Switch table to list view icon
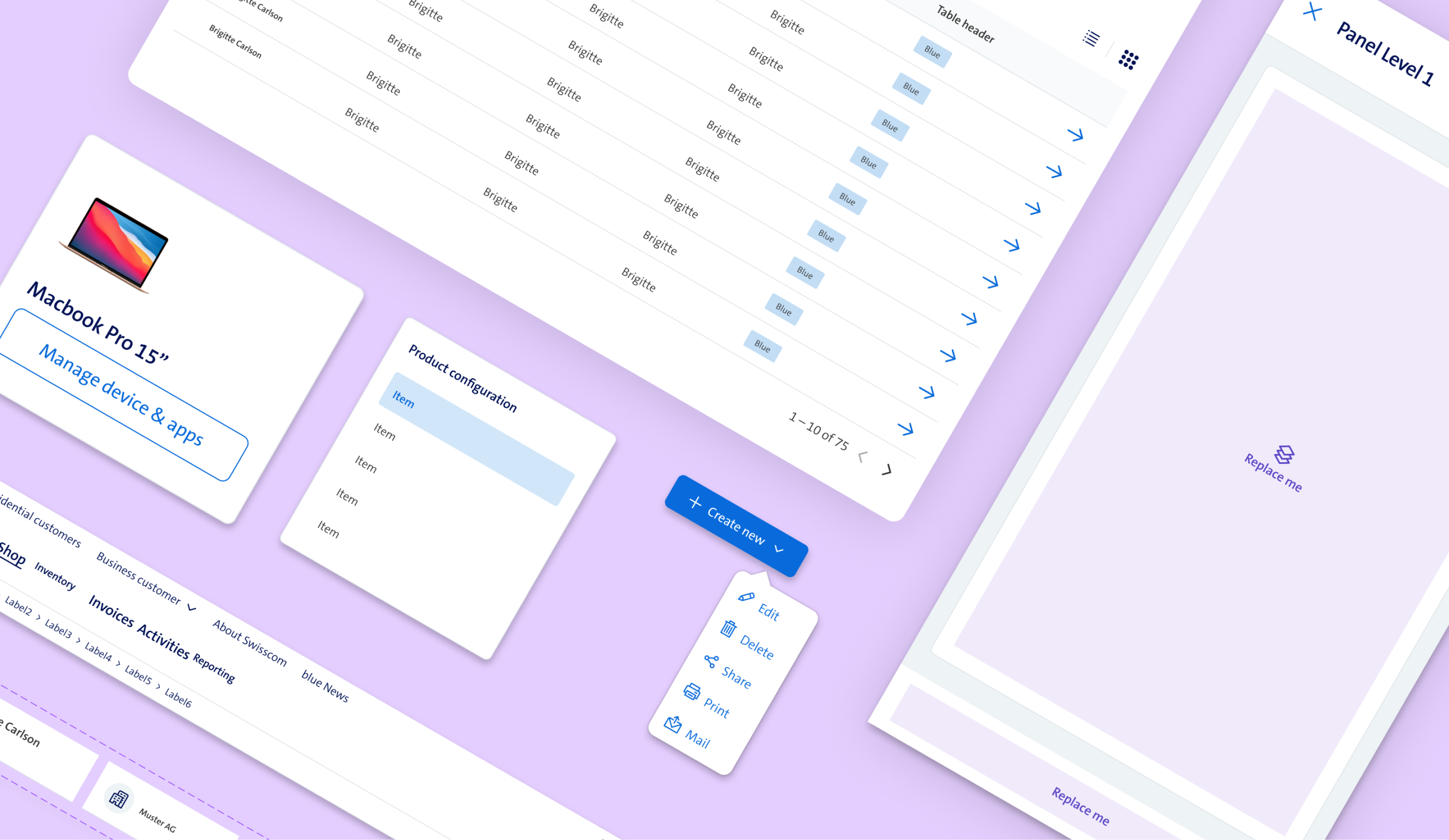Screen dimensions: 1449x840 tap(1091, 38)
